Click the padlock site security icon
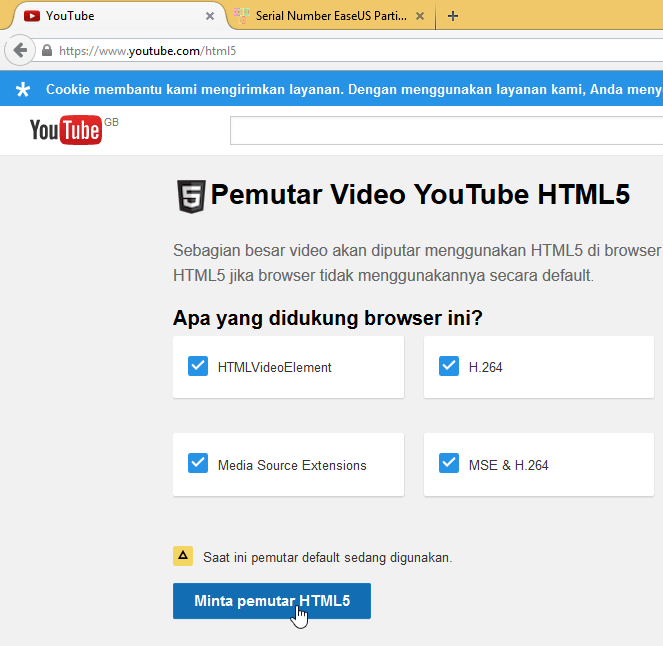Image resolution: width=663 pixels, height=646 pixels. [x=47, y=50]
